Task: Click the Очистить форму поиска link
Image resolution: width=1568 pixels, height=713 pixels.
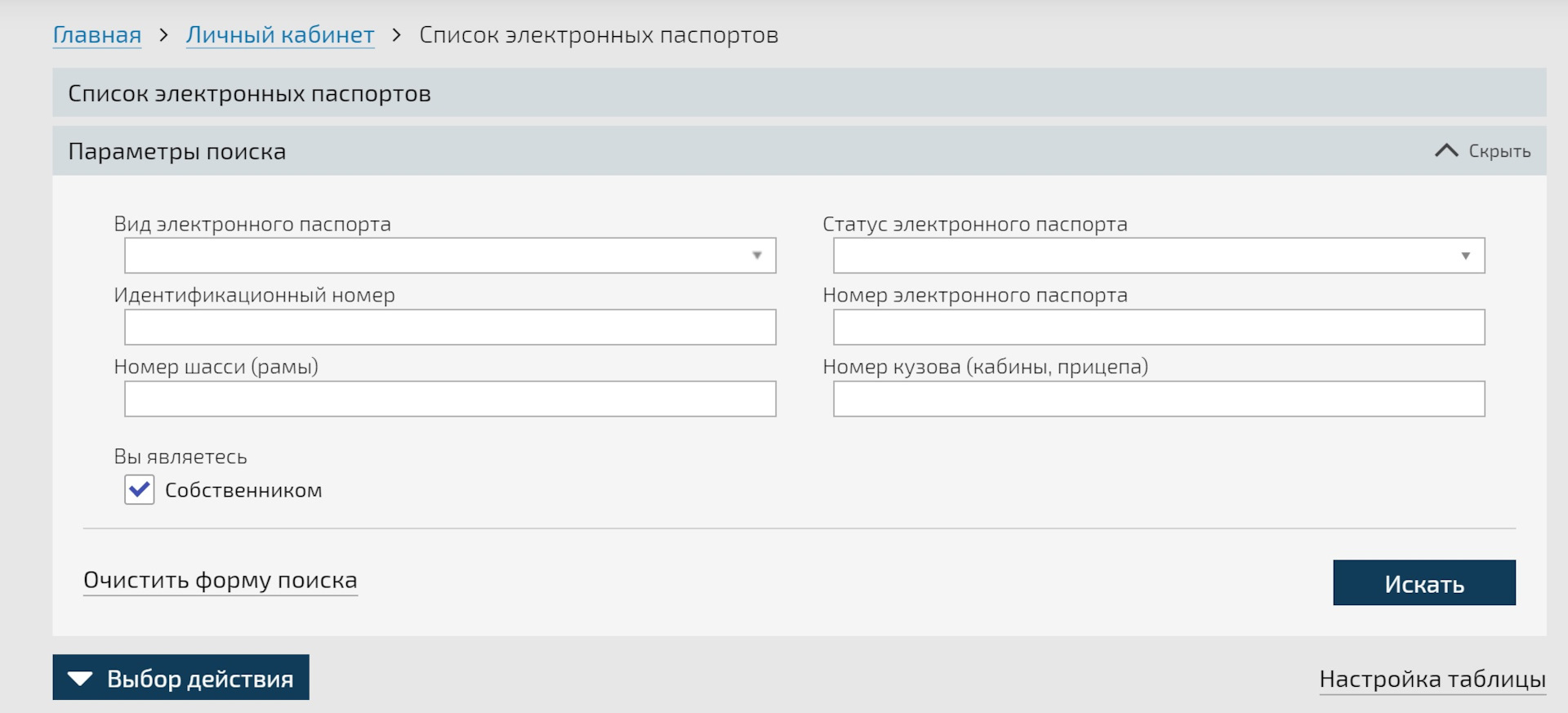Action: point(220,580)
